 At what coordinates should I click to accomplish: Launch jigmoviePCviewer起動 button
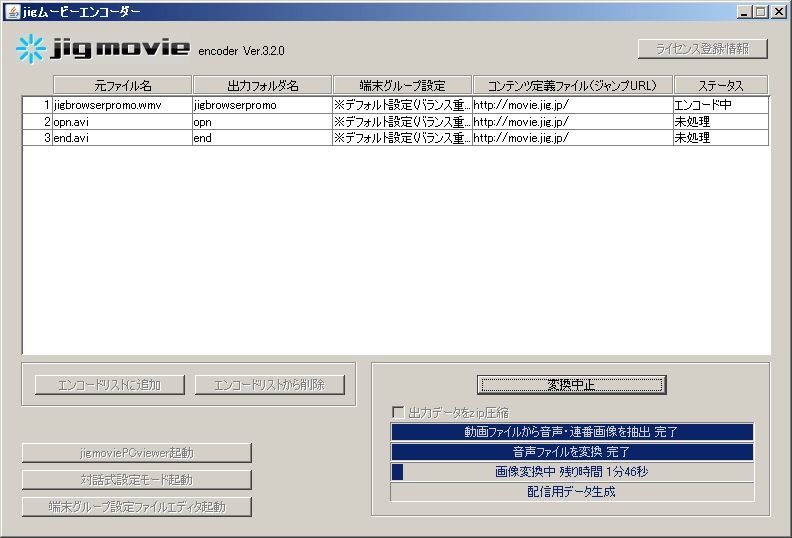137,453
